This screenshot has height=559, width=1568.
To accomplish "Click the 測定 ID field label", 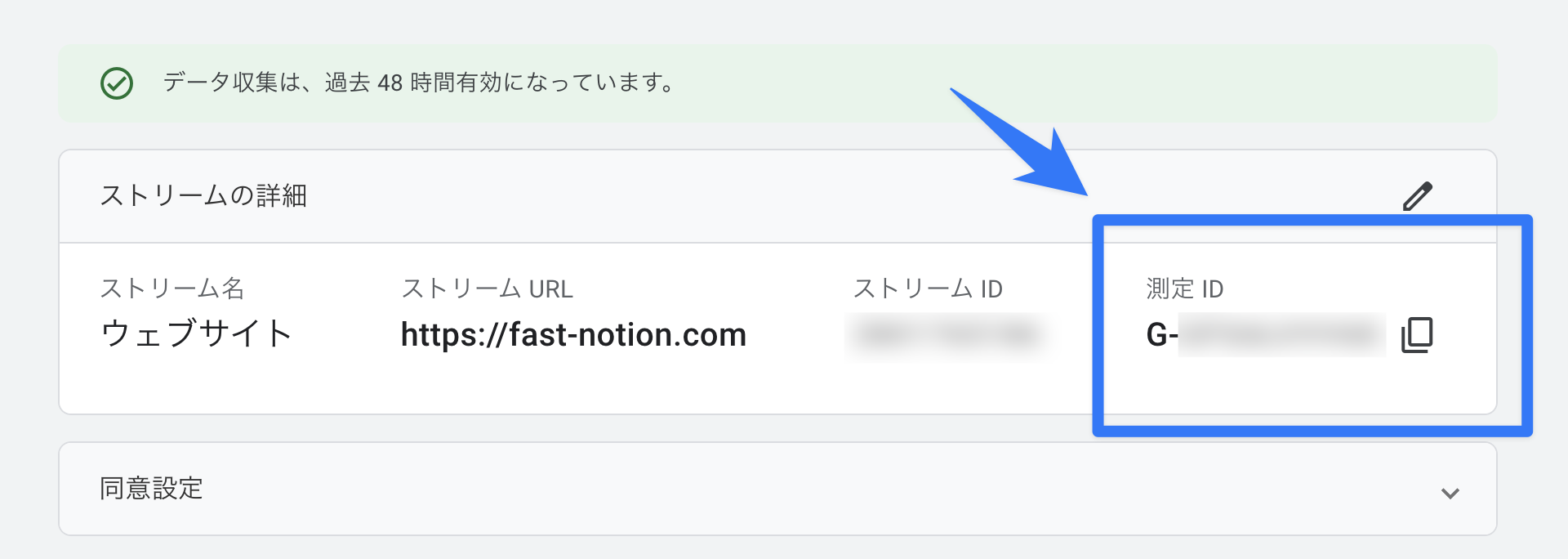I will pos(1185,288).
